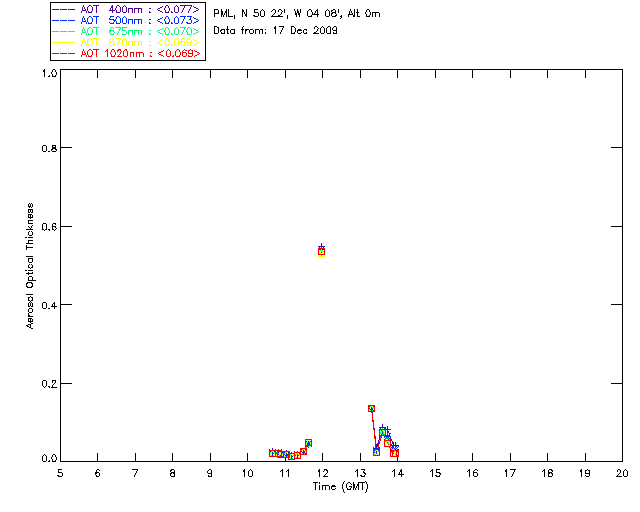Click the y-axis tick label 0.0

point(49,459)
